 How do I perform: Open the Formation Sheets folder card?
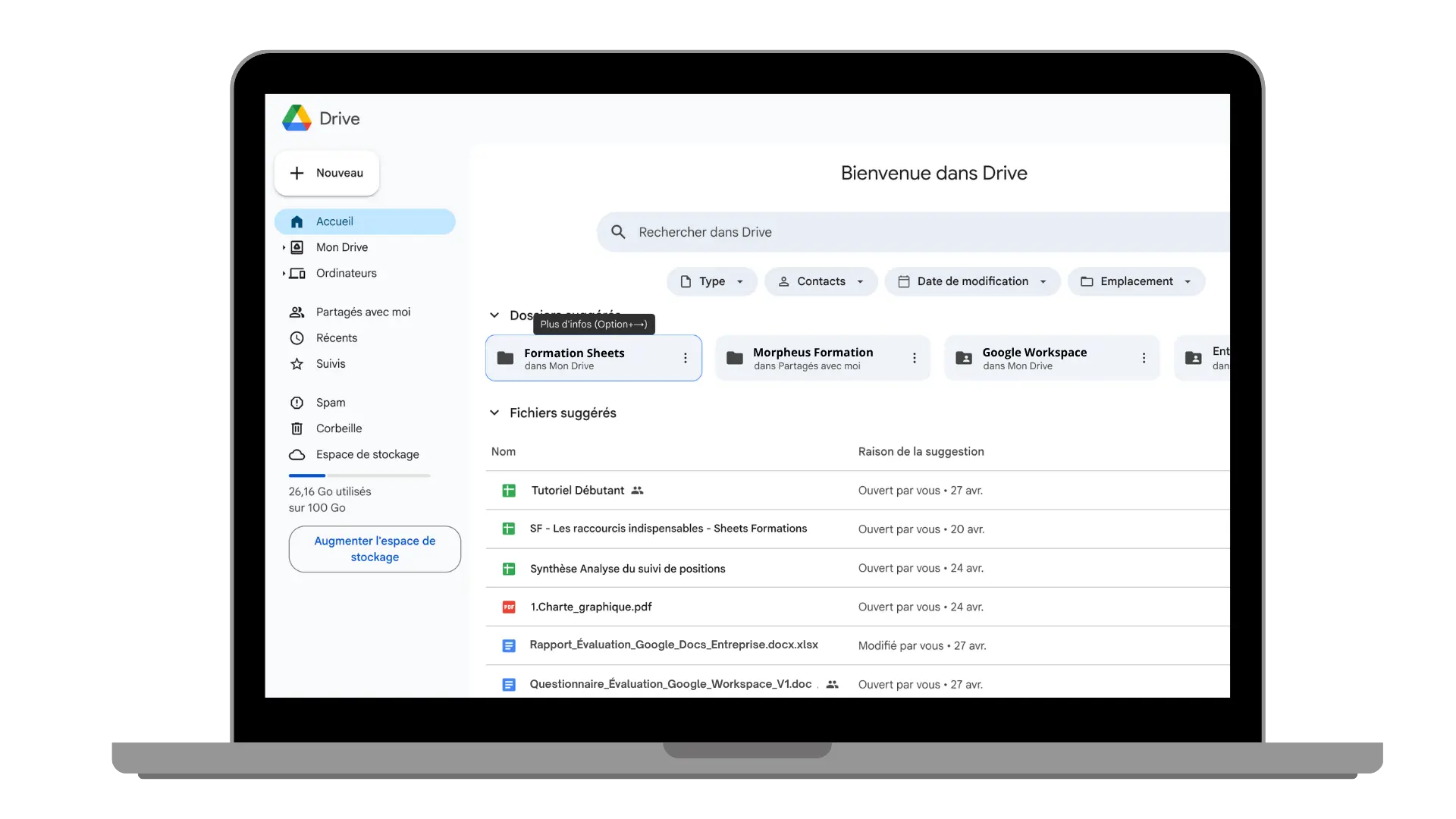pos(594,358)
